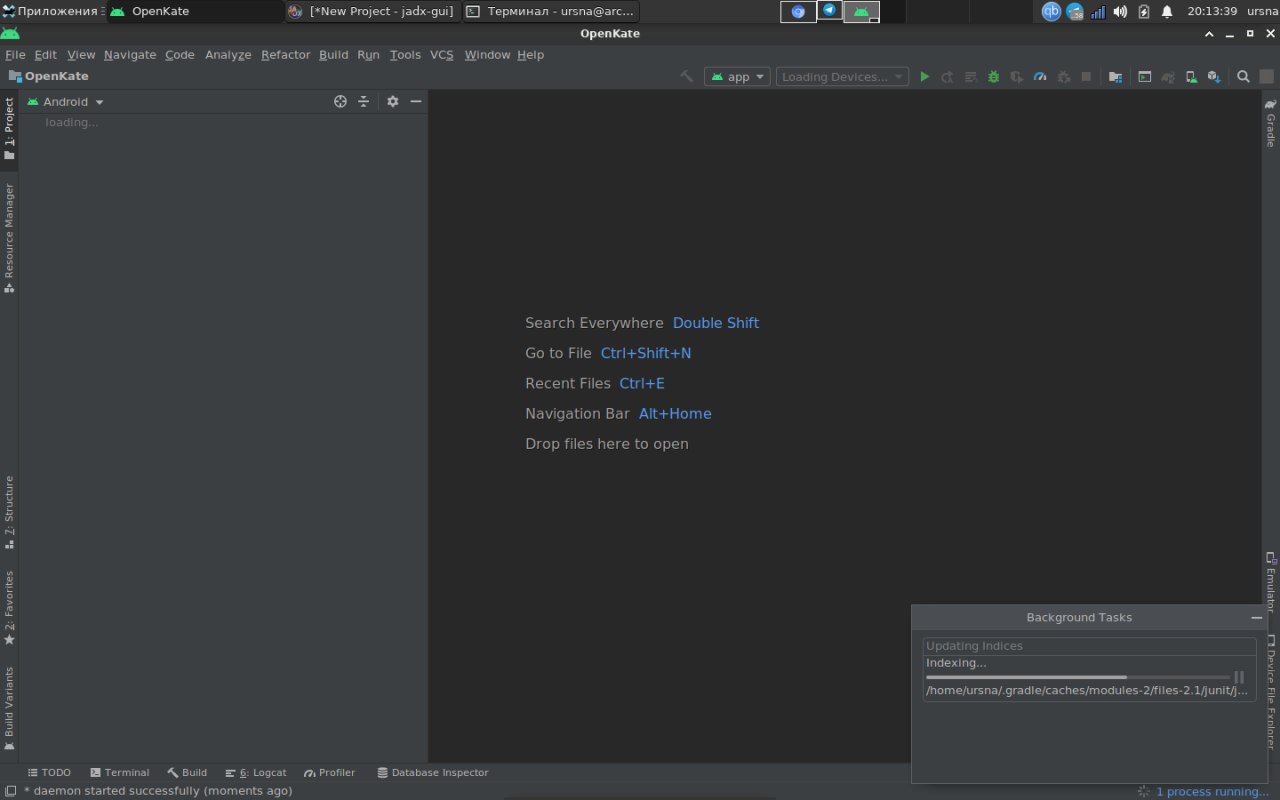This screenshot has height=800, width=1280.
Task: Click the locate current file target icon
Action: coord(340,102)
